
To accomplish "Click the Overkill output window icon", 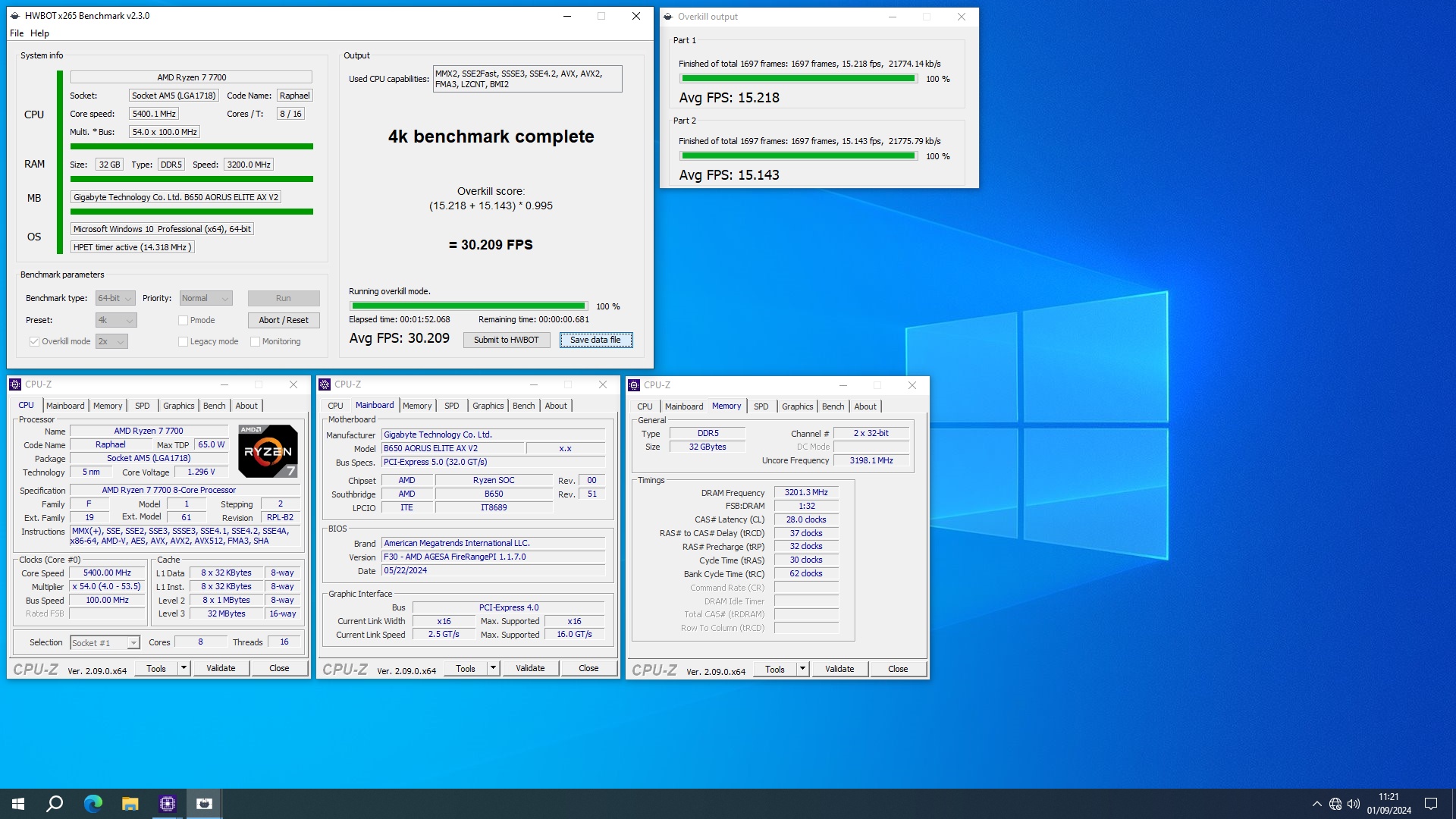I will pyautogui.click(x=668, y=17).
